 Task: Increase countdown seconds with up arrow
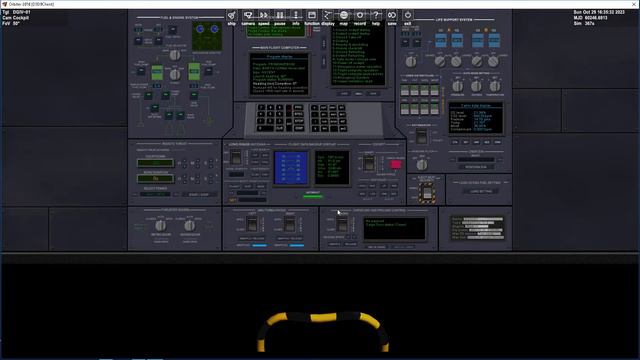(211, 161)
